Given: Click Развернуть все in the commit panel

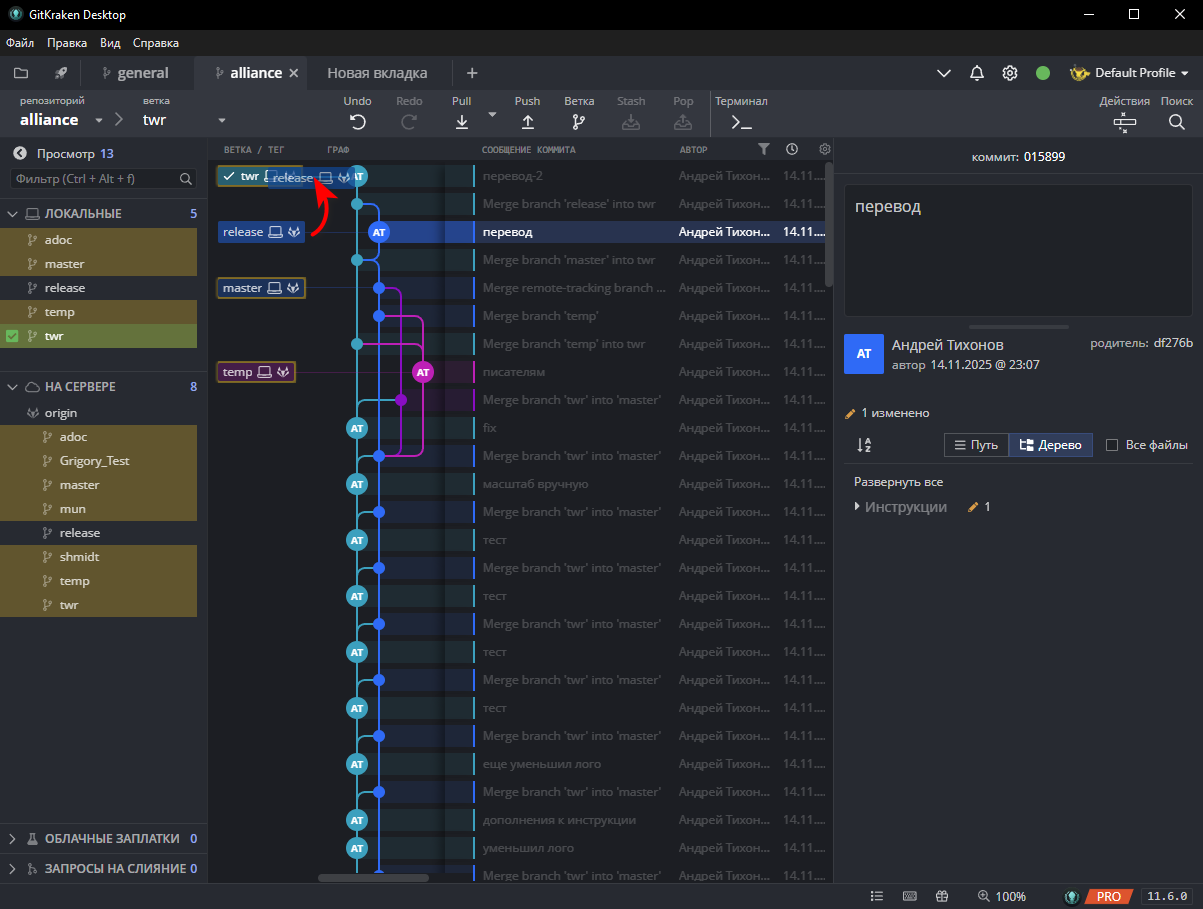Looking at the screenshot, I should pyautogui.click(x=907, y=481).
